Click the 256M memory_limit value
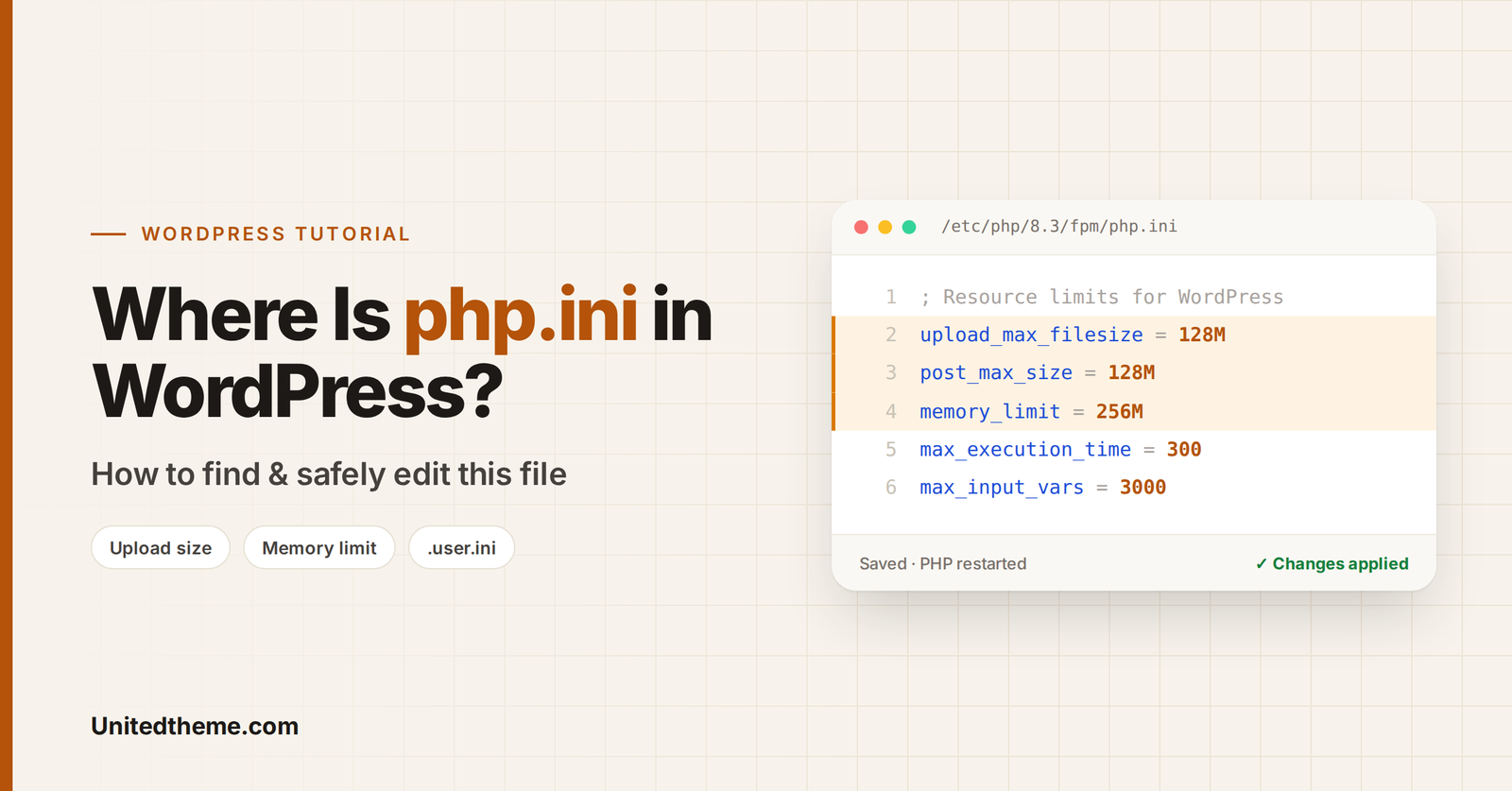Image resolution: width=1512 pixels, height=791 pixels. coord(1120,412)
